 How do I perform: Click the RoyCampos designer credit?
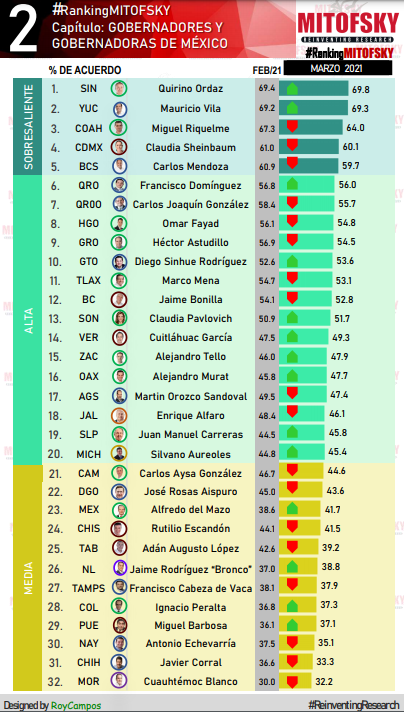click(76, 706)
